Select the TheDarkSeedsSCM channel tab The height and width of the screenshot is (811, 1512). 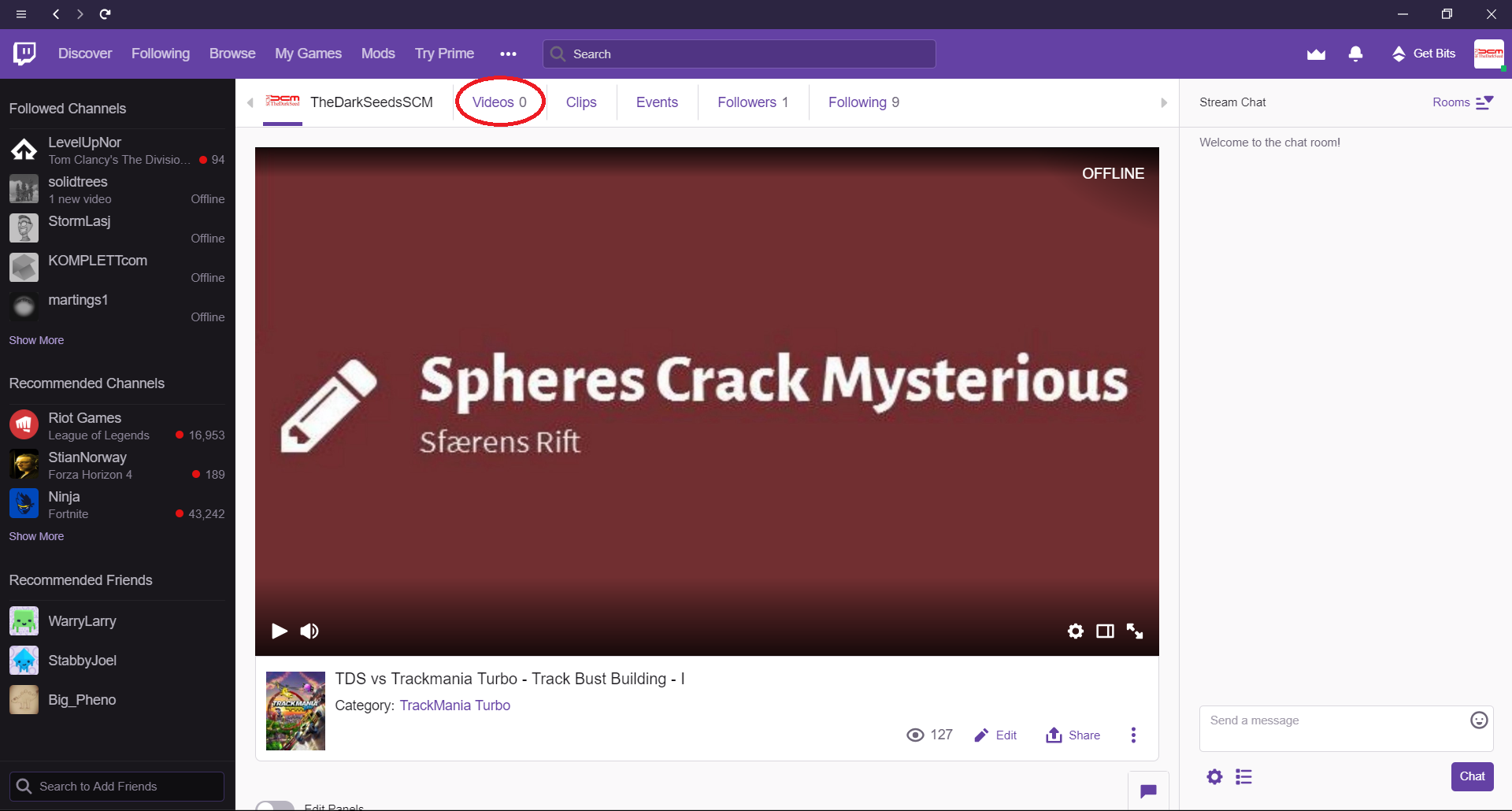[x=349, y=102]
